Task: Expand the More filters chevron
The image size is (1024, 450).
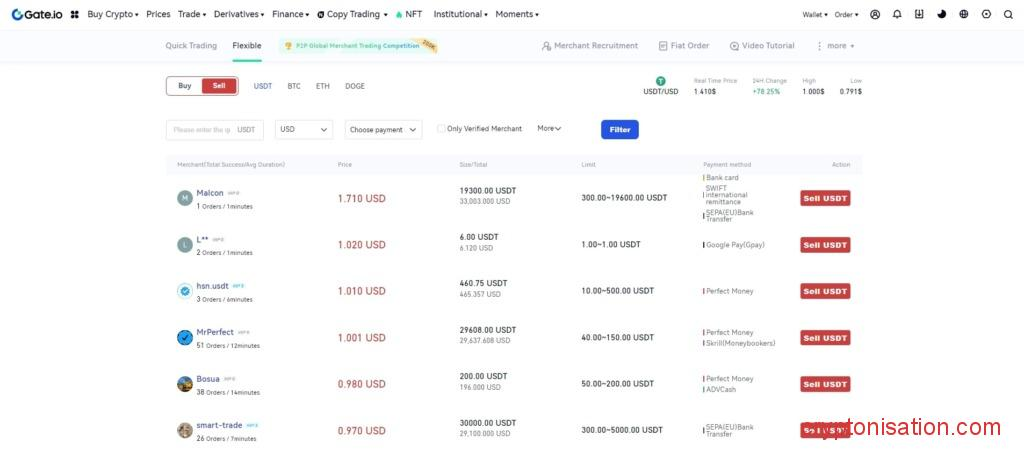Action: click(x=549, y=128)
